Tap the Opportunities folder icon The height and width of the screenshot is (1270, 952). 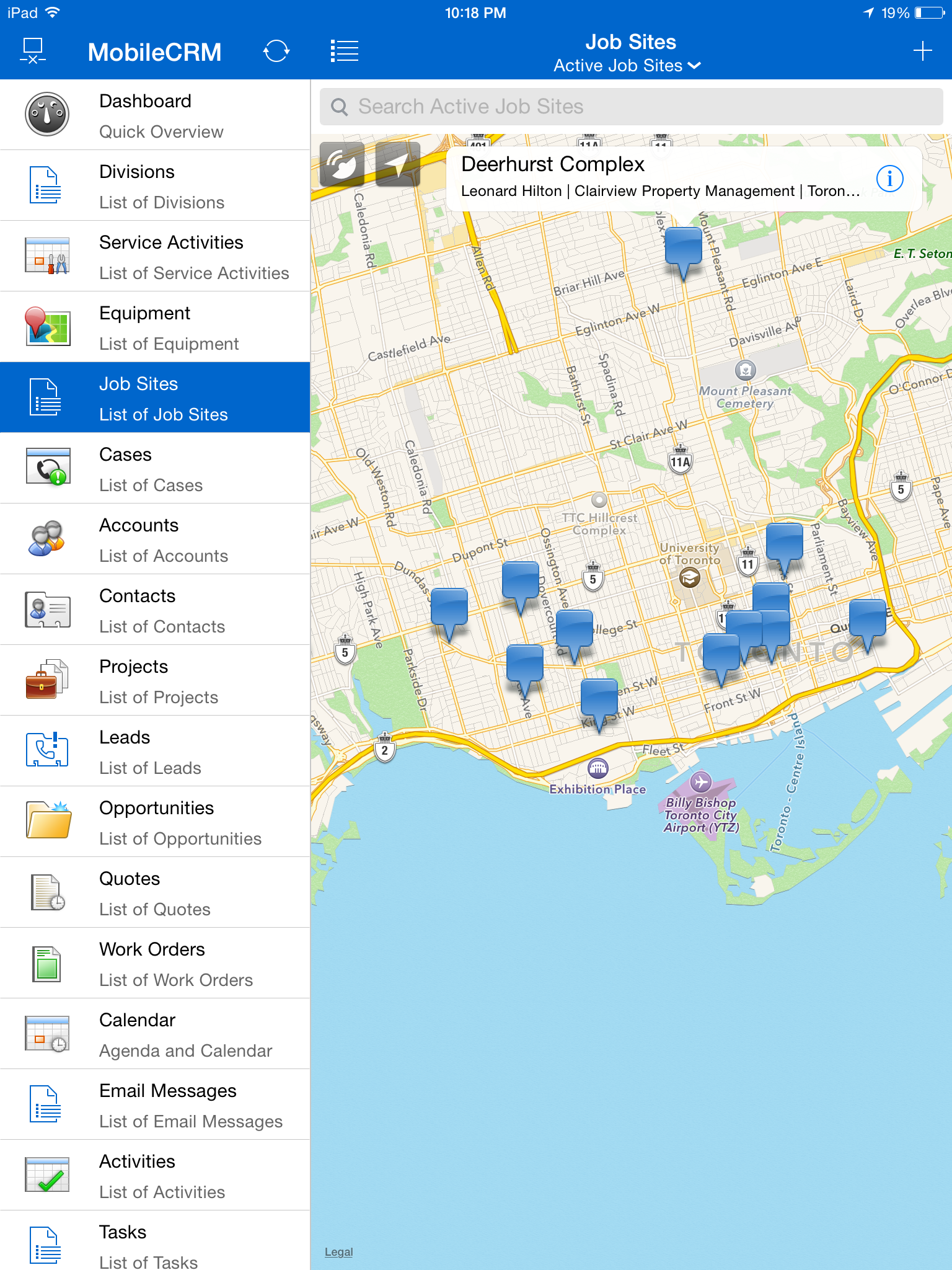pos(48,821)
